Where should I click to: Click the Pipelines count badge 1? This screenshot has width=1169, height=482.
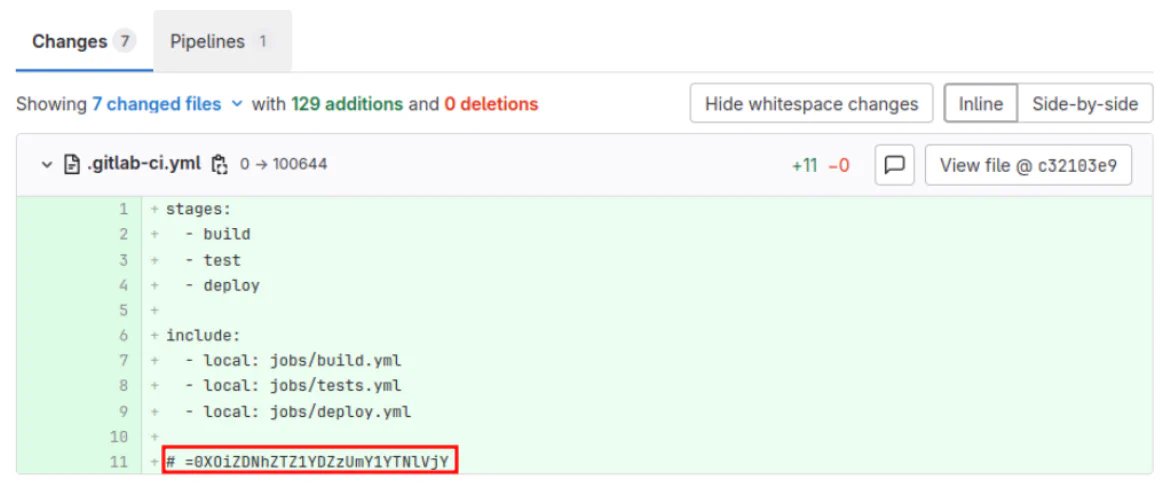click(262, 41)
